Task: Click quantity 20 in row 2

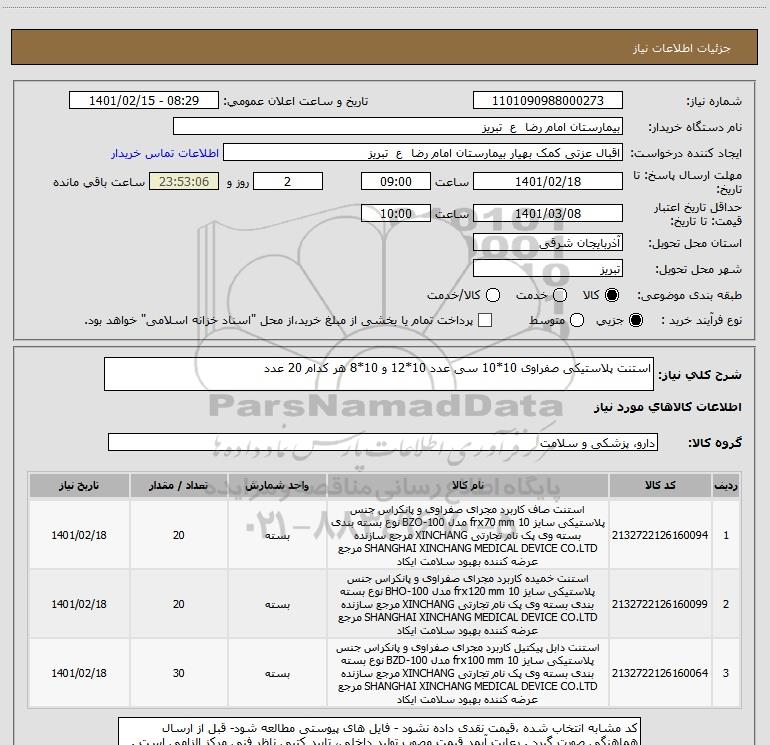Action: point(178,604)
